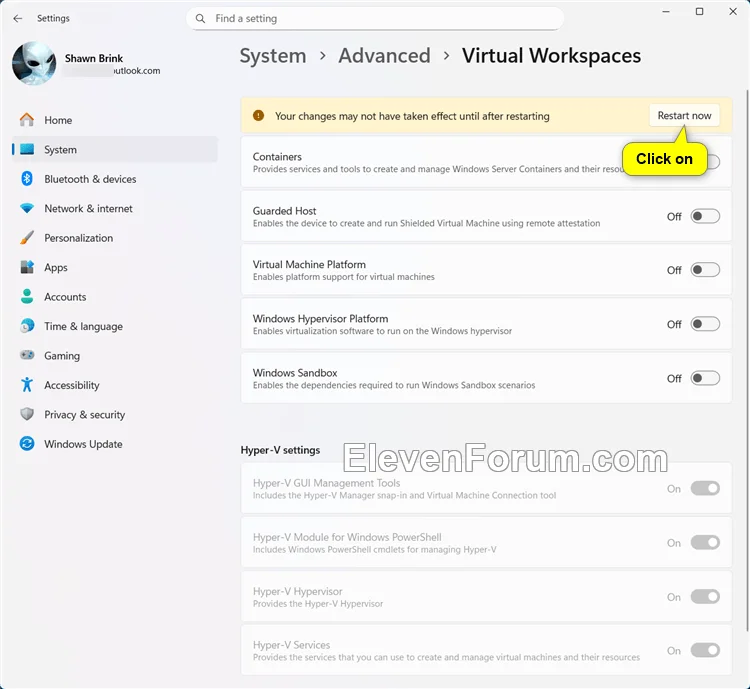The width and height of the screenshot is (750, 689).
Task: Click the Home house icon
Action: click(x=27, y=120)
